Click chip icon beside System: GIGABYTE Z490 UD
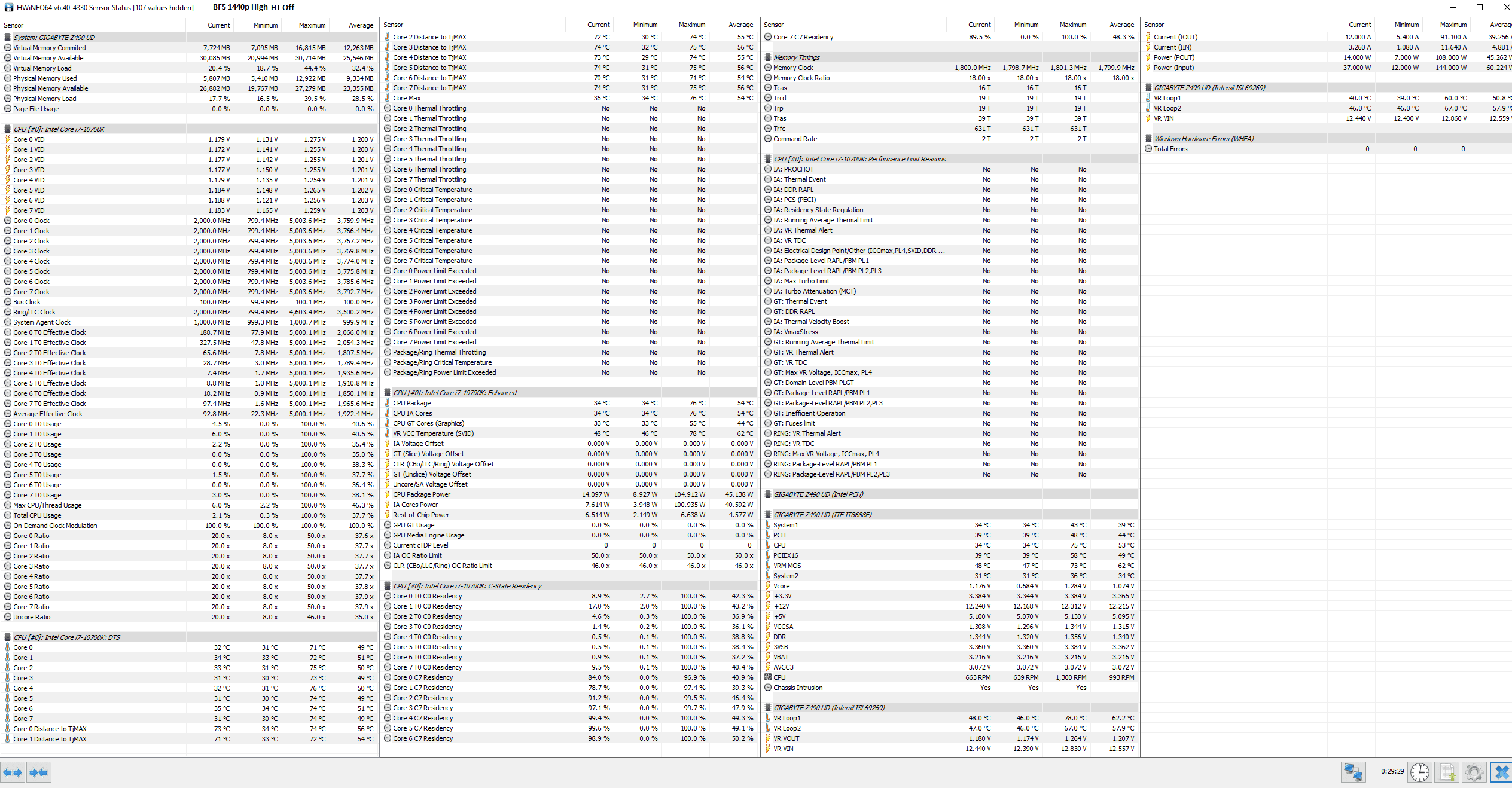Screen dimensions: 1512x788 point(8,38)
